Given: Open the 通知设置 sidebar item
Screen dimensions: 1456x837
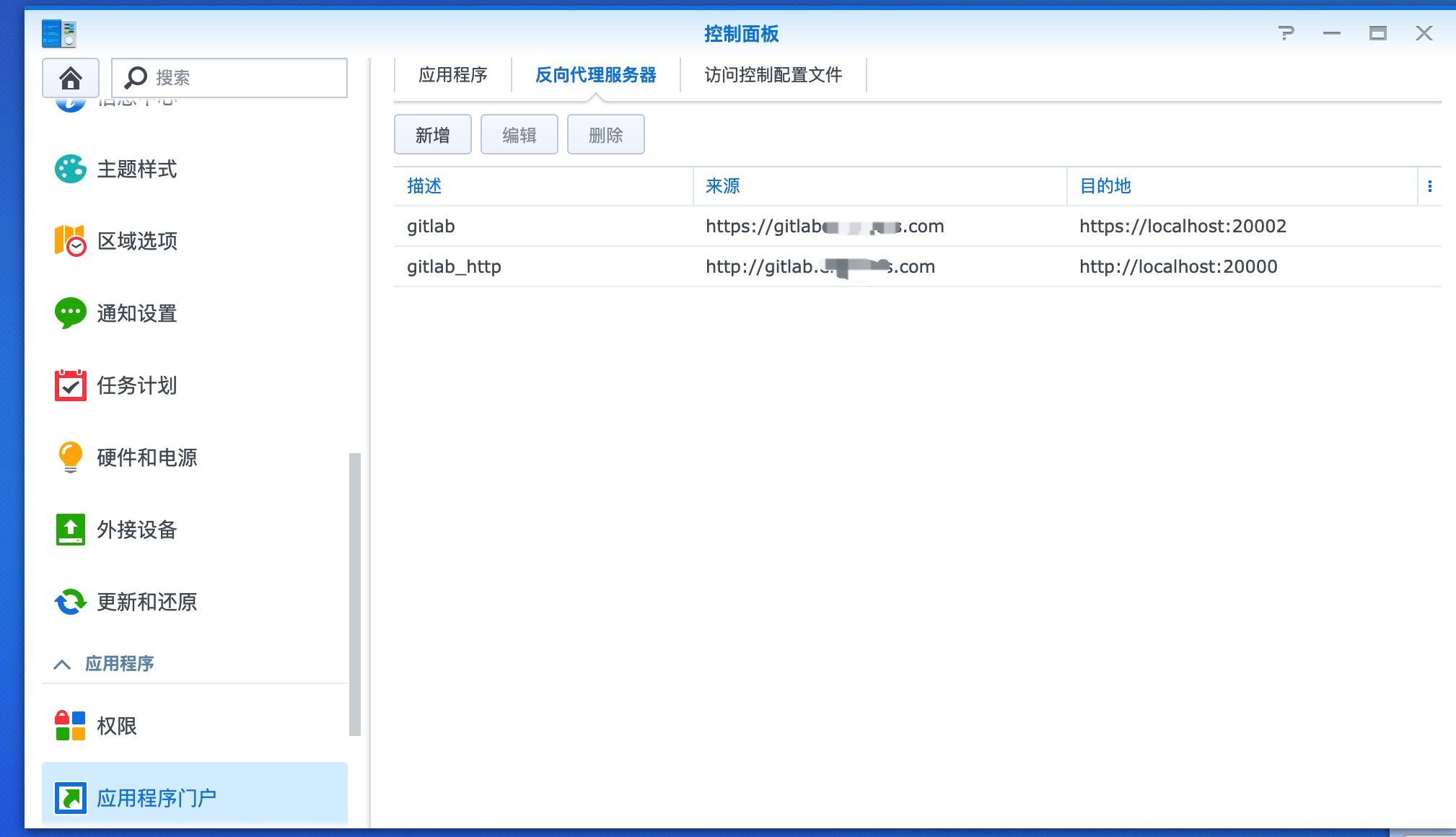Looking at the screenshot, I should (x=195, y=313).
